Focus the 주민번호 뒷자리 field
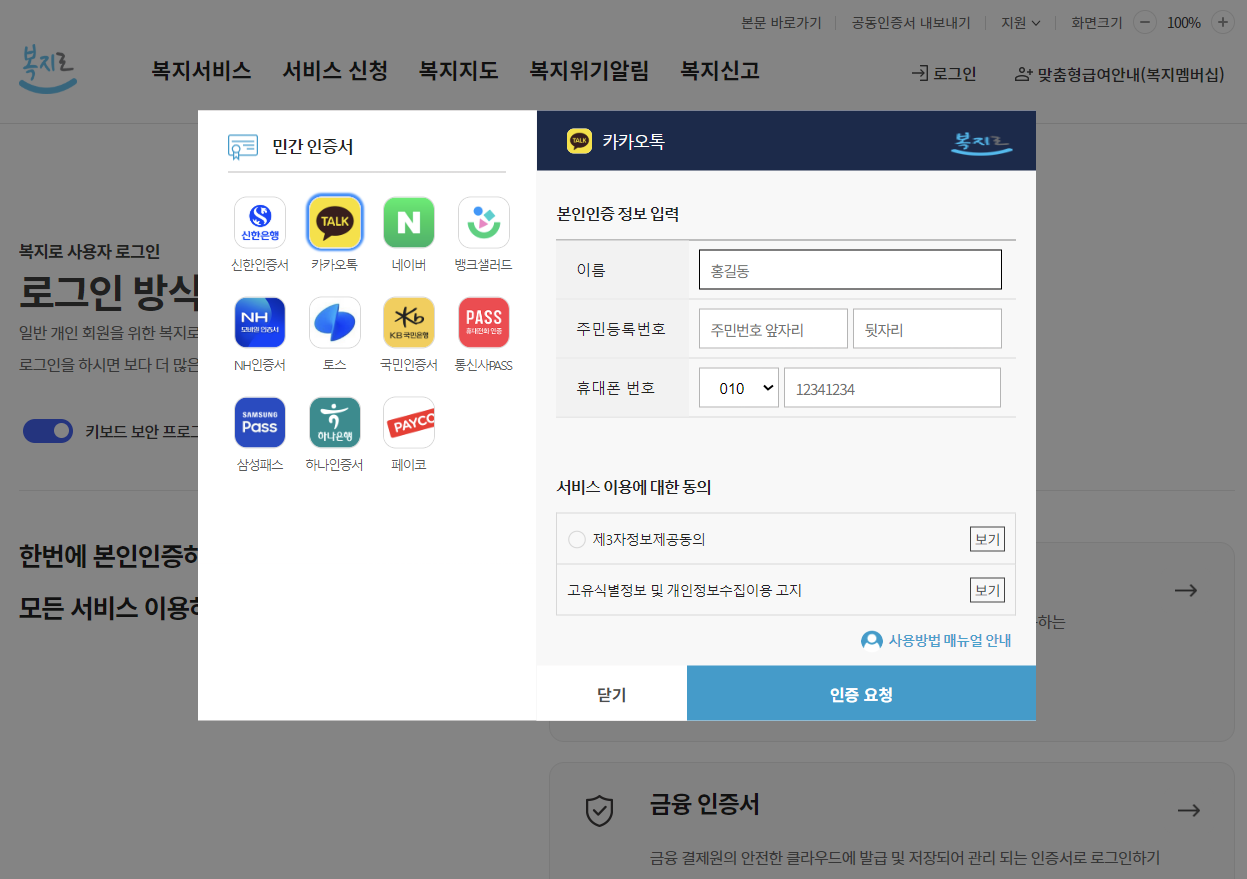Viewport: 1247px width, 879px height. (927, 329)
